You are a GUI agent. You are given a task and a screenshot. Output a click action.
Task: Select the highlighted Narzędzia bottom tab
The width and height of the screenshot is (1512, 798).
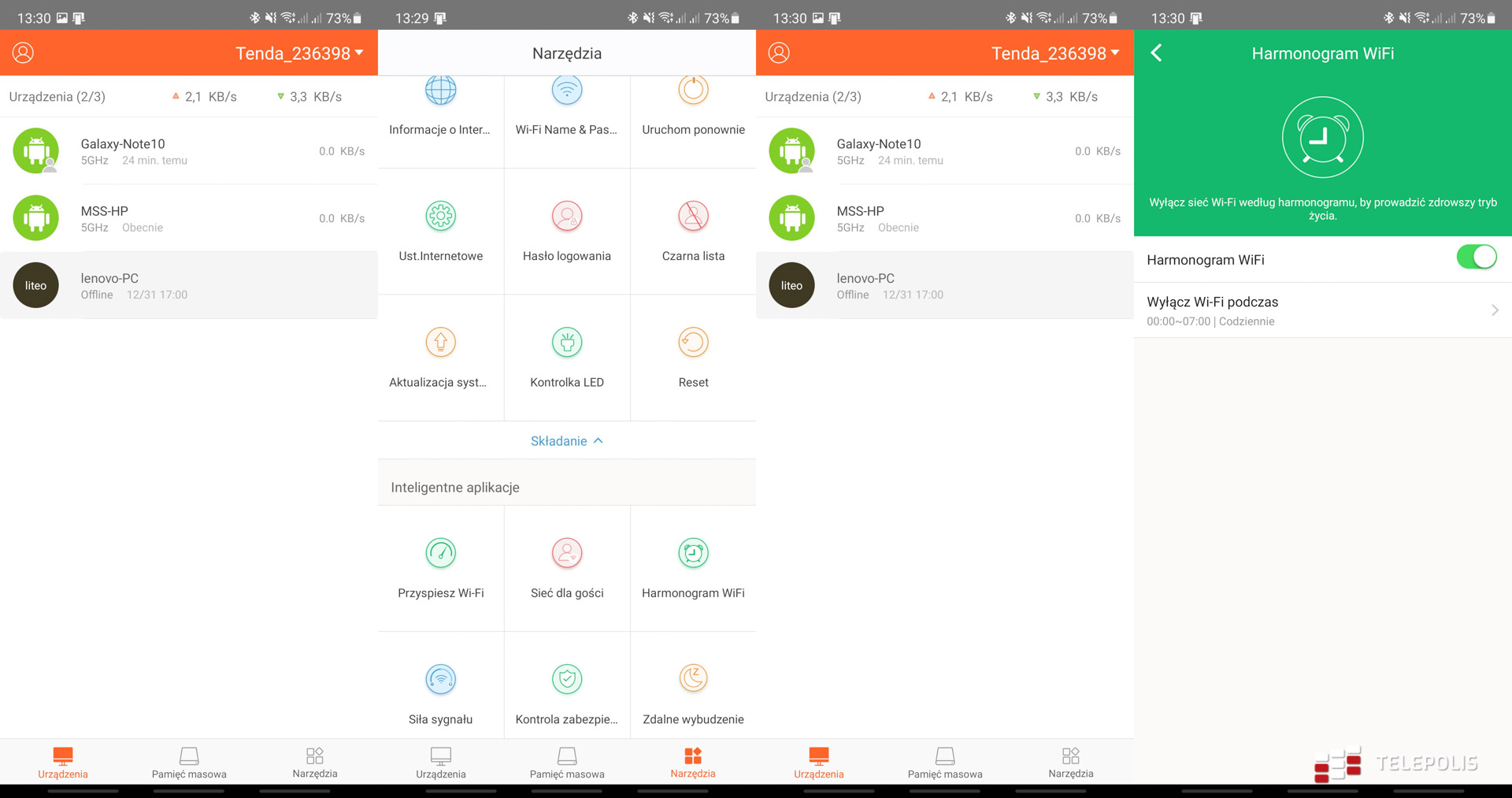pyautogui.click(x=693, y=762)
